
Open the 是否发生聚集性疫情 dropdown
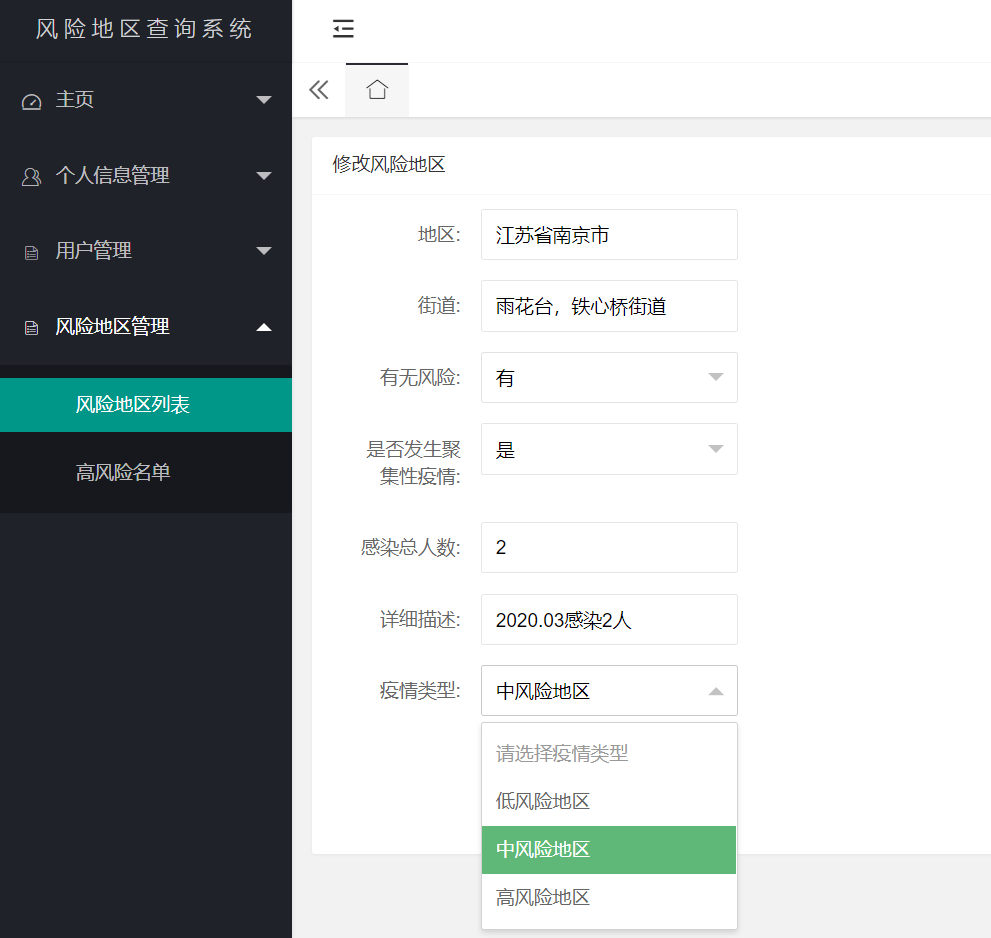coord(609,449)
